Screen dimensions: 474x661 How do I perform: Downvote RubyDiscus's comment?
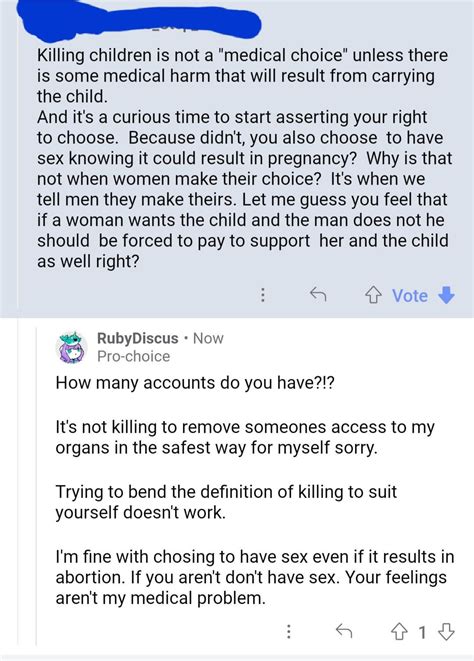click(446, 631)
